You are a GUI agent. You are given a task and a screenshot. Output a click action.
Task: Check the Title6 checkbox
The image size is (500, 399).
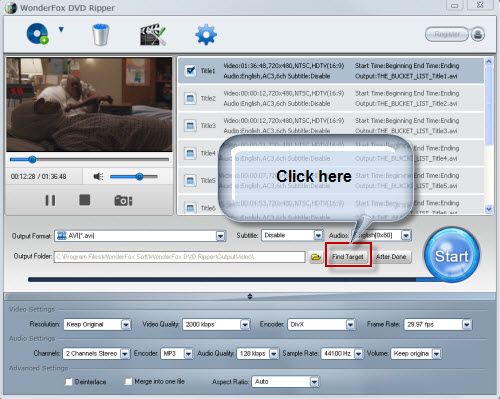190,207
